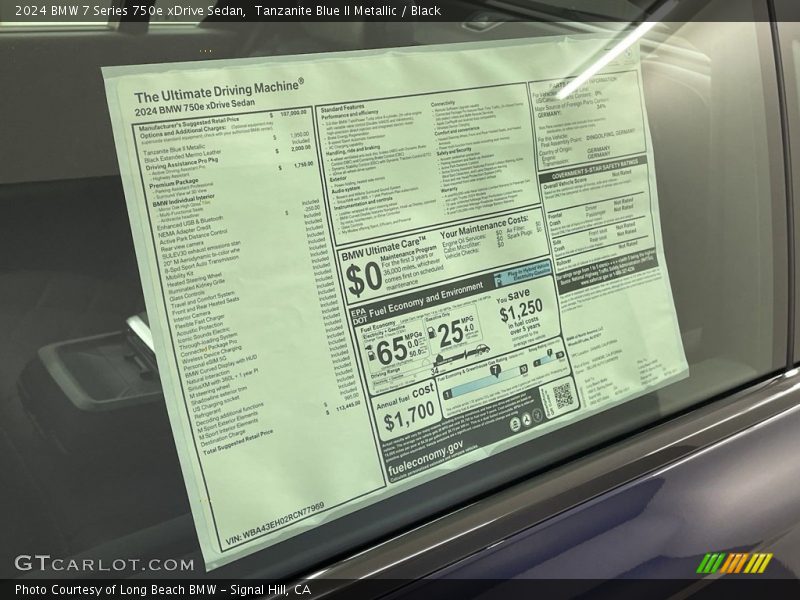Click the fueleconomy.gov web address

point(426,458)
